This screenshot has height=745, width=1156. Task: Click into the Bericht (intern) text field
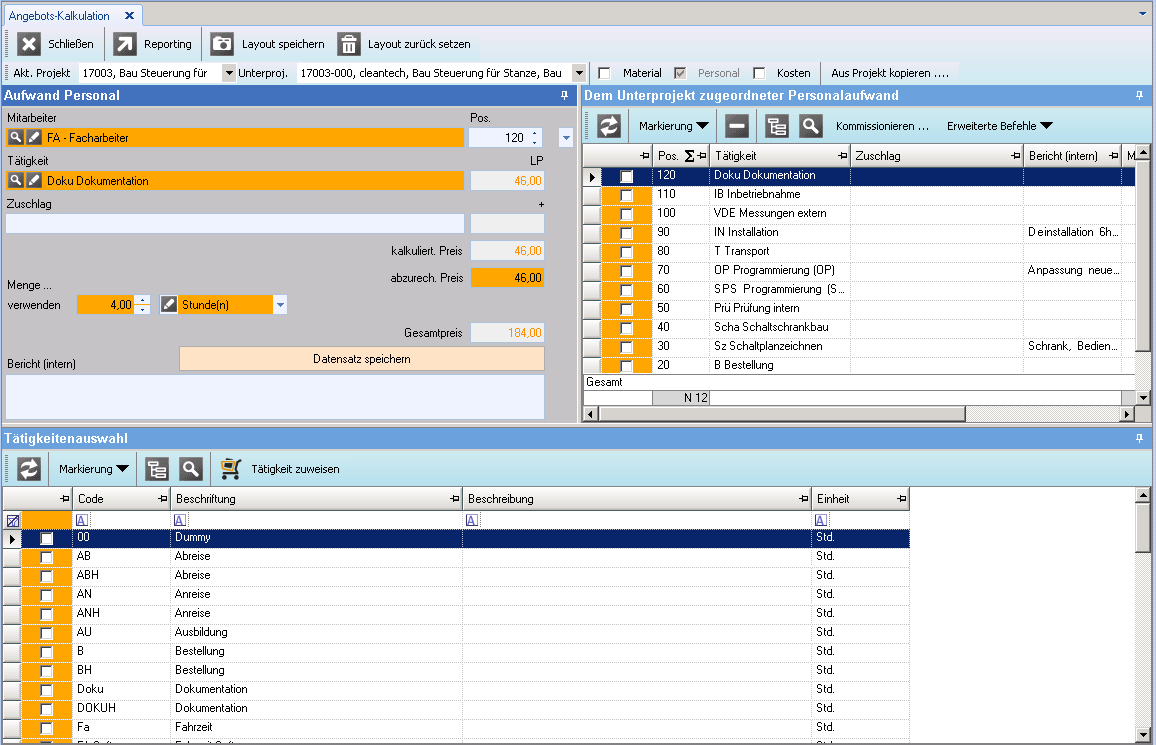275,397
